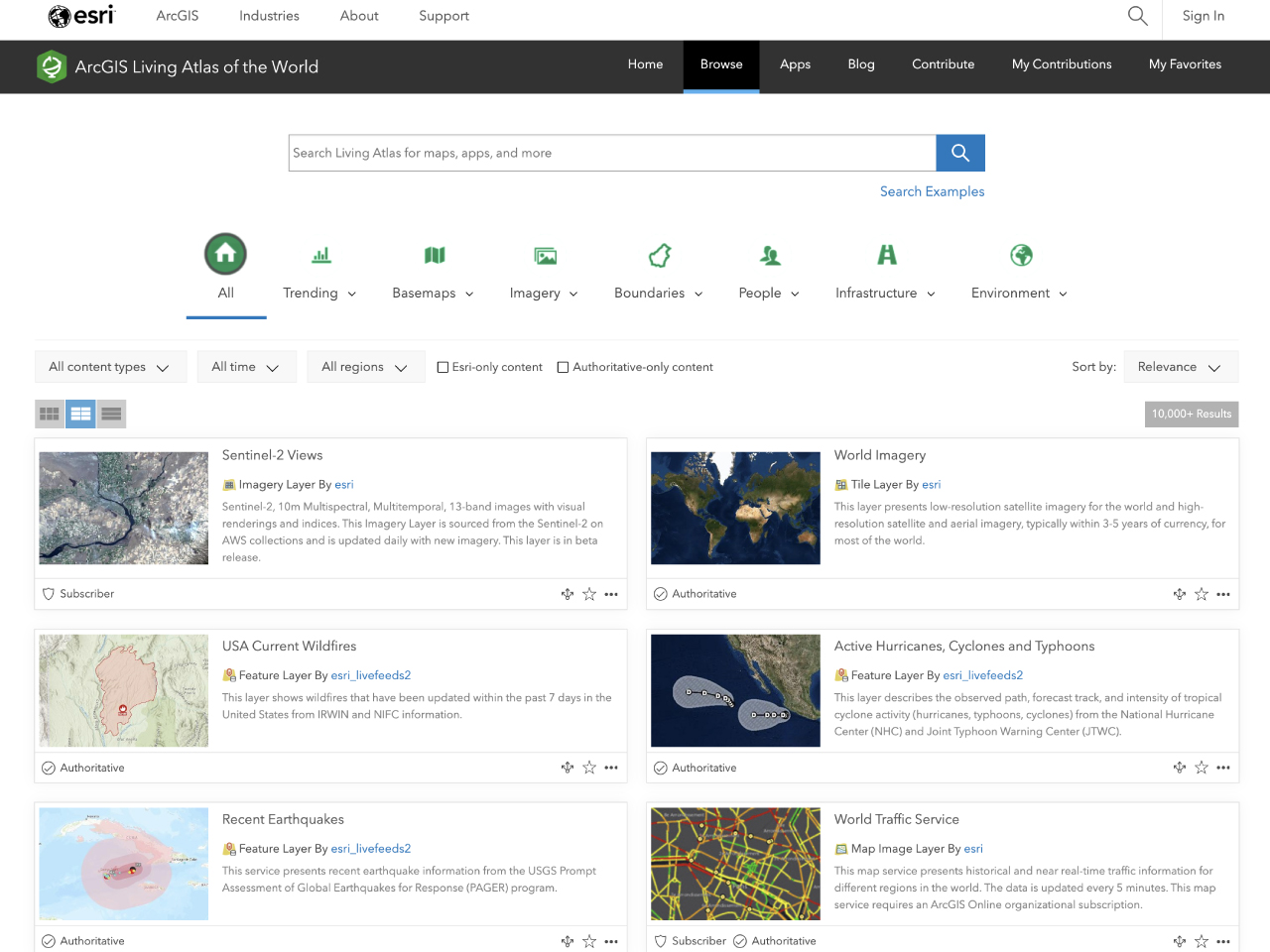Screen dimensions: 1270x952
Task: Go to Home tab
Action: [x=645, y=64]
